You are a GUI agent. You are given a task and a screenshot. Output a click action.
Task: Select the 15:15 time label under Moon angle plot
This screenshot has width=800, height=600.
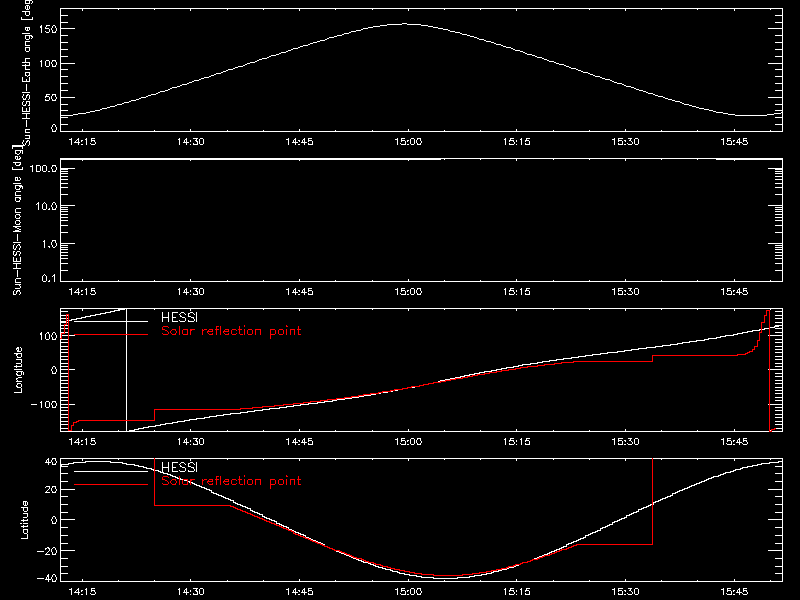516,291
